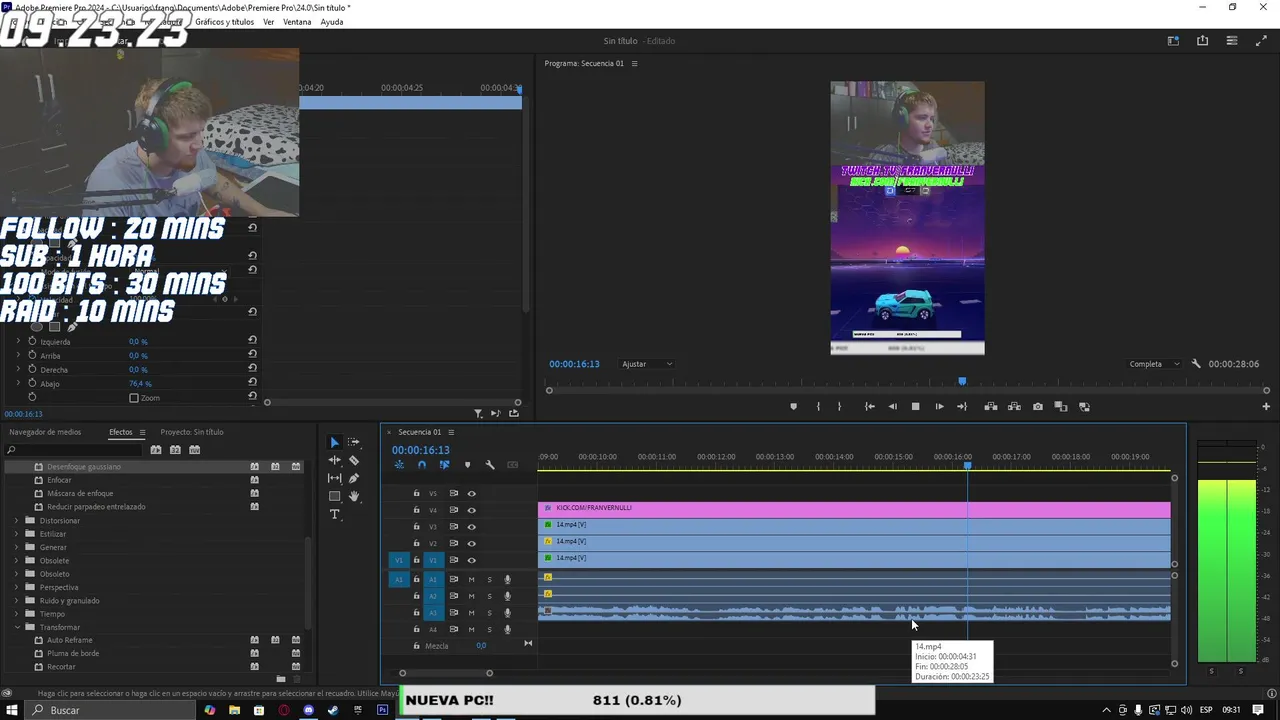Image resolution: width=1280 pixels, height=720 pixels.
Task: Collapse the Transformar effects folder
Action: pyautogui.click(x=17, y=627)
